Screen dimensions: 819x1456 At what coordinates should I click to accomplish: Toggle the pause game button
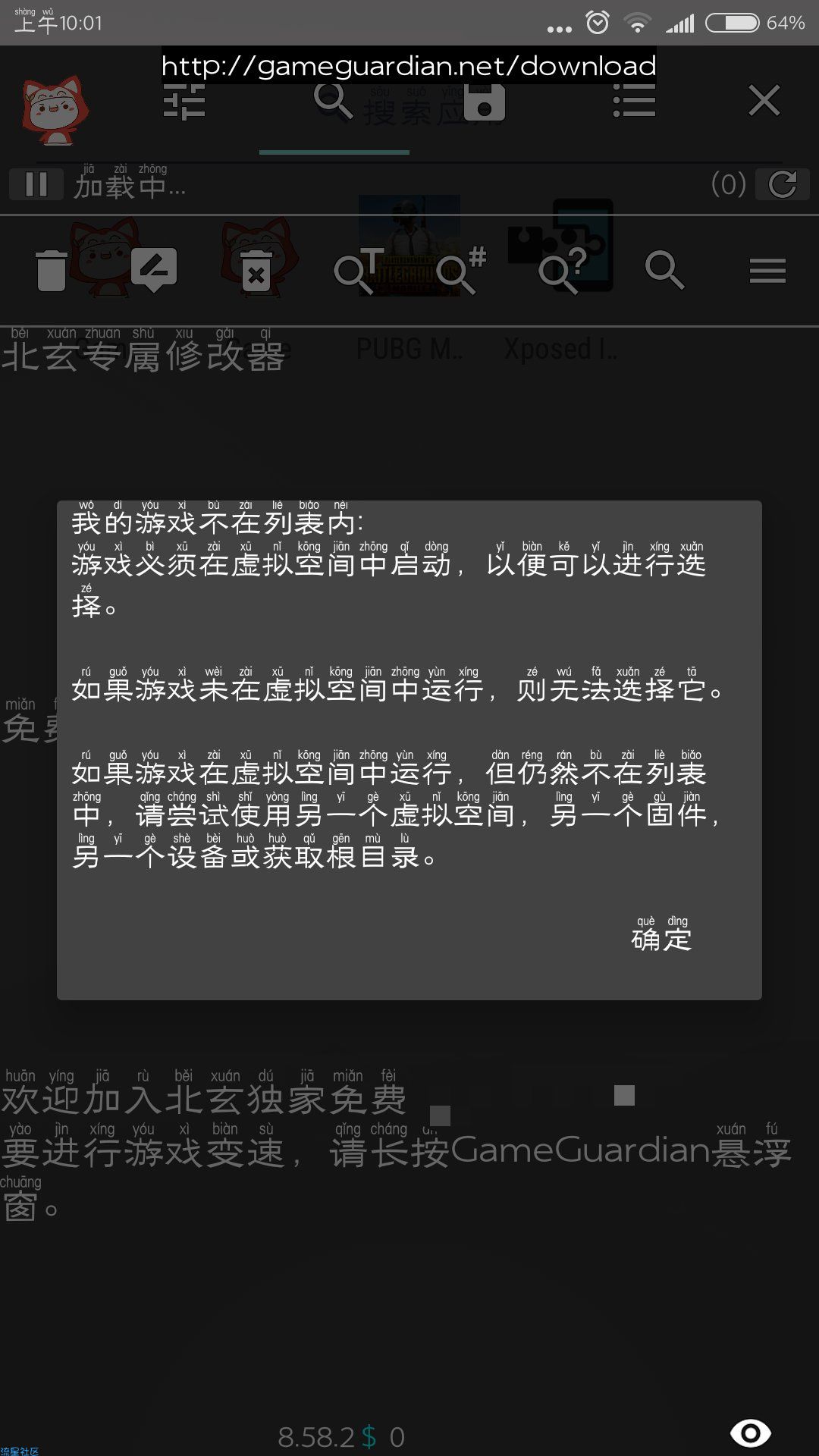(36, 184)
